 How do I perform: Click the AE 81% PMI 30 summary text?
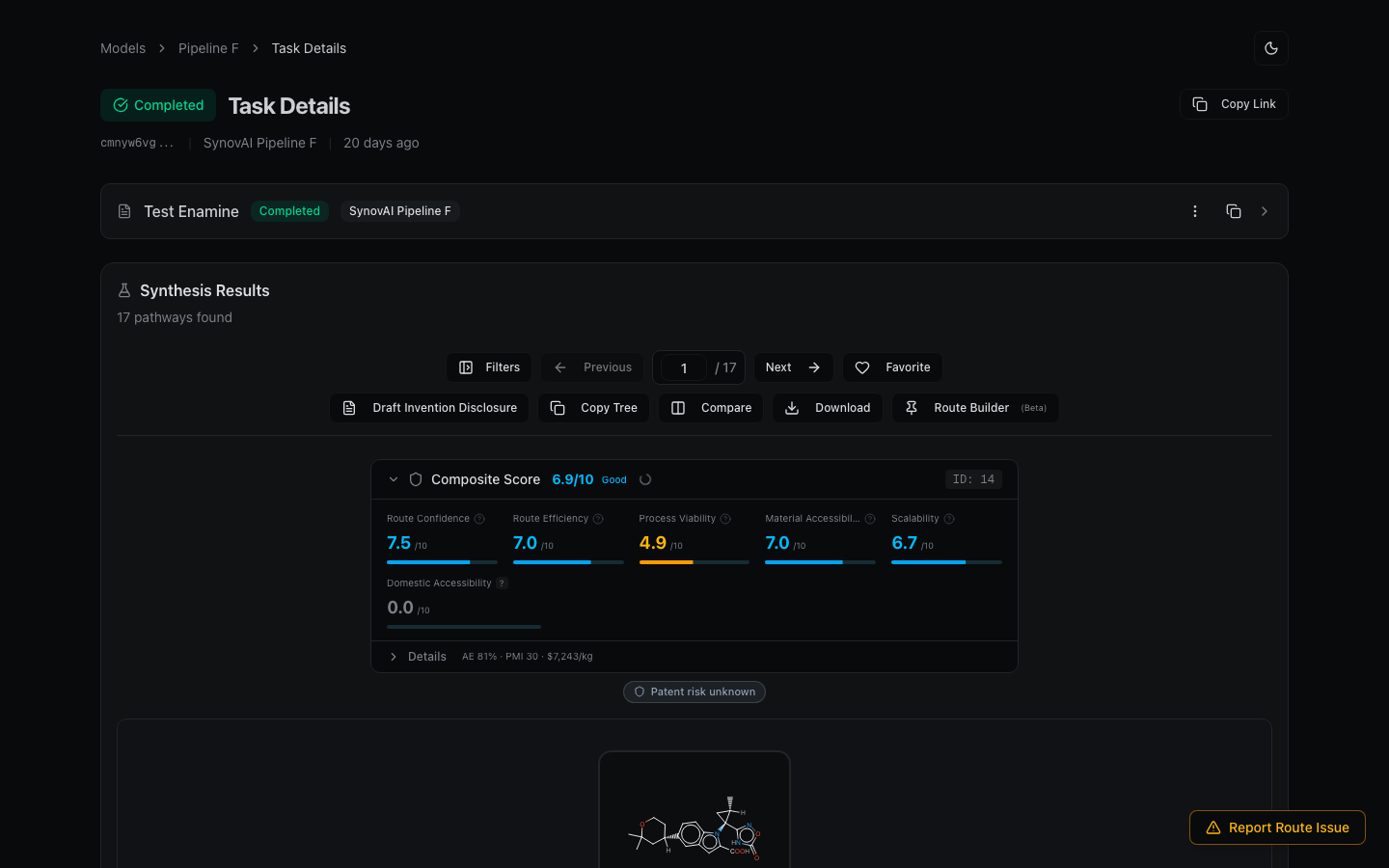pyautogui.click(x=528, y=657)
